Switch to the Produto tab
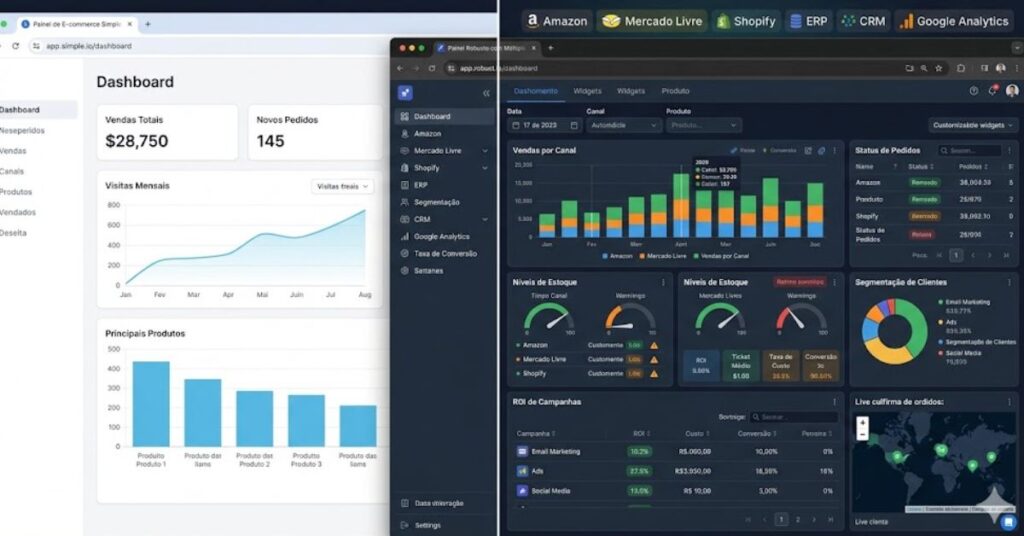Viewport: 1024px width, 536px height. [x=675, y=91]
